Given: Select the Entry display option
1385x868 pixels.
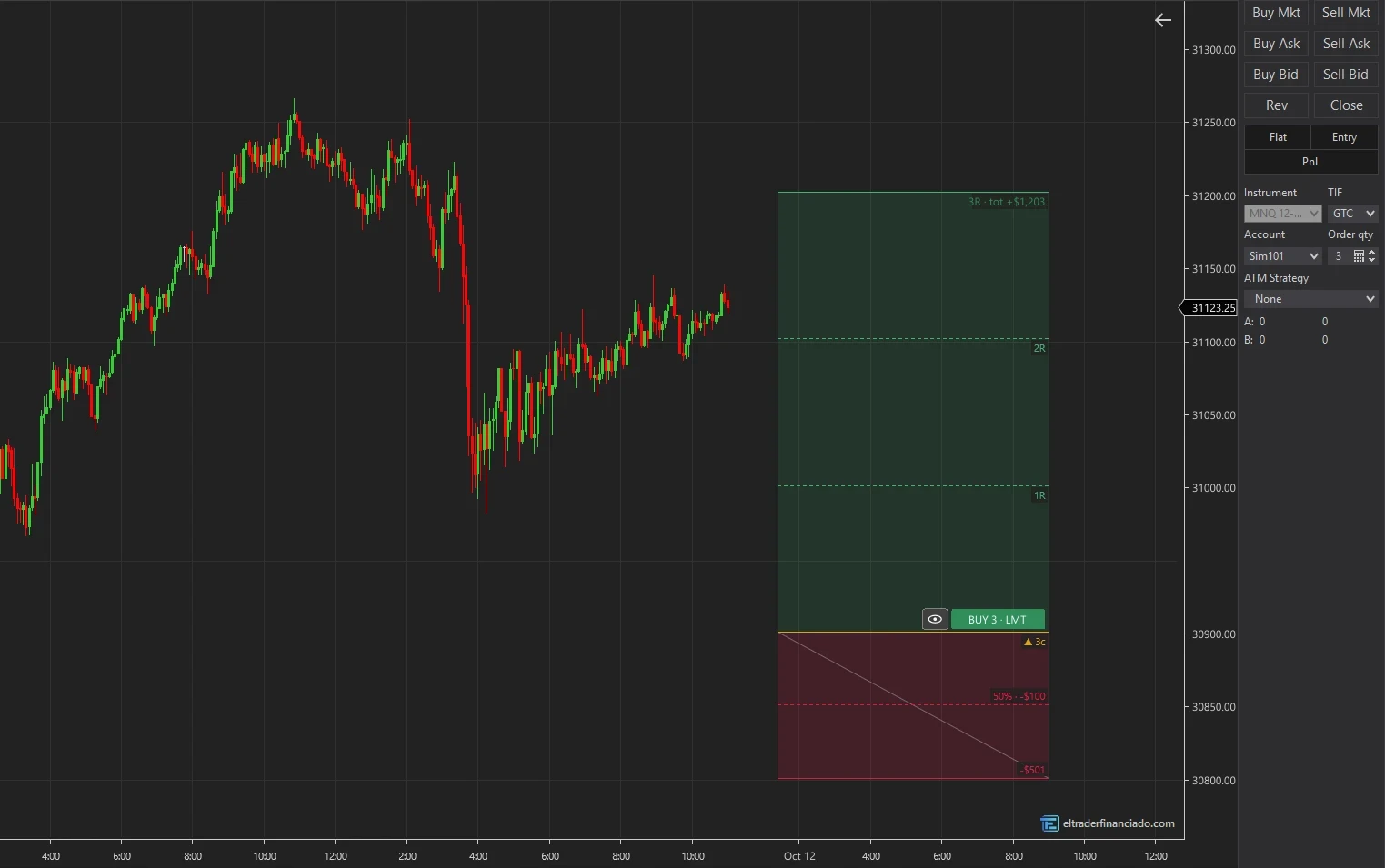Looking at the screenshot, I should 1344,137.
